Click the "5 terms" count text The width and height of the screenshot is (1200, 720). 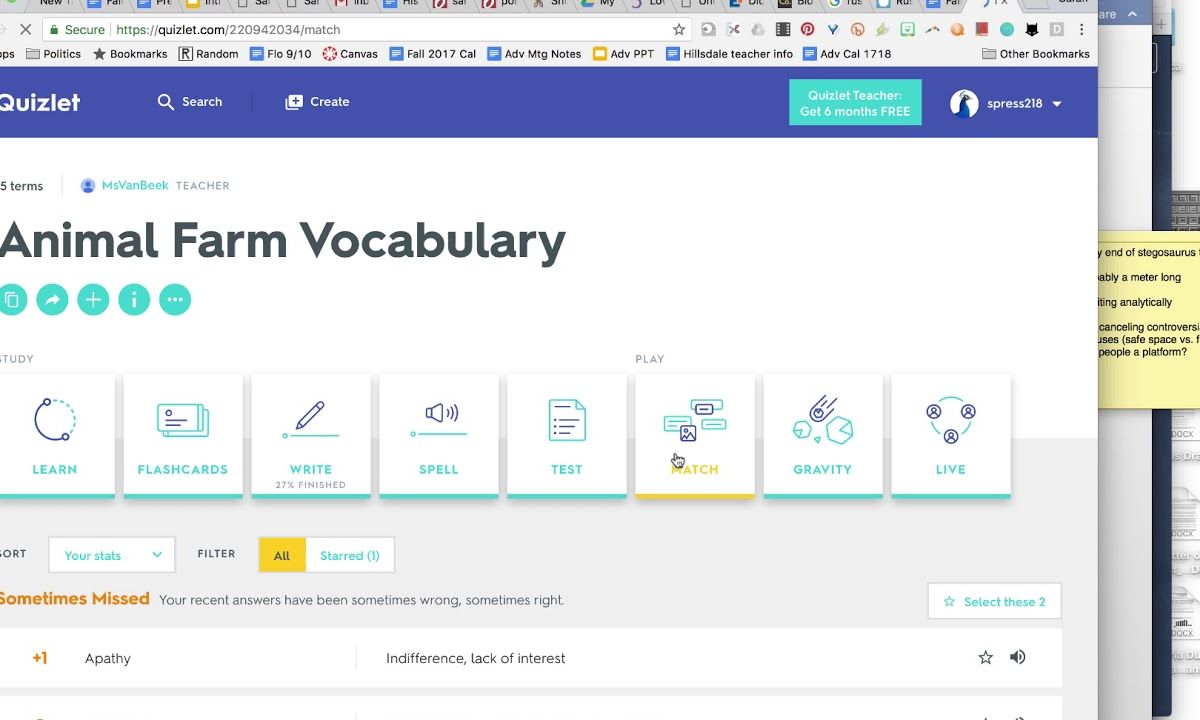(21, 186)
